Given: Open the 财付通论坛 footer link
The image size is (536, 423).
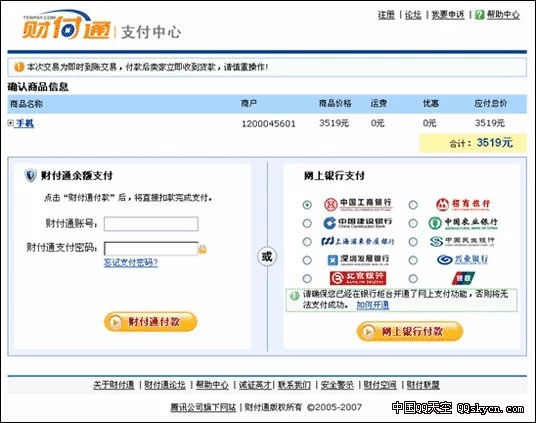Looking at the screenshot, I should (165, 385).
